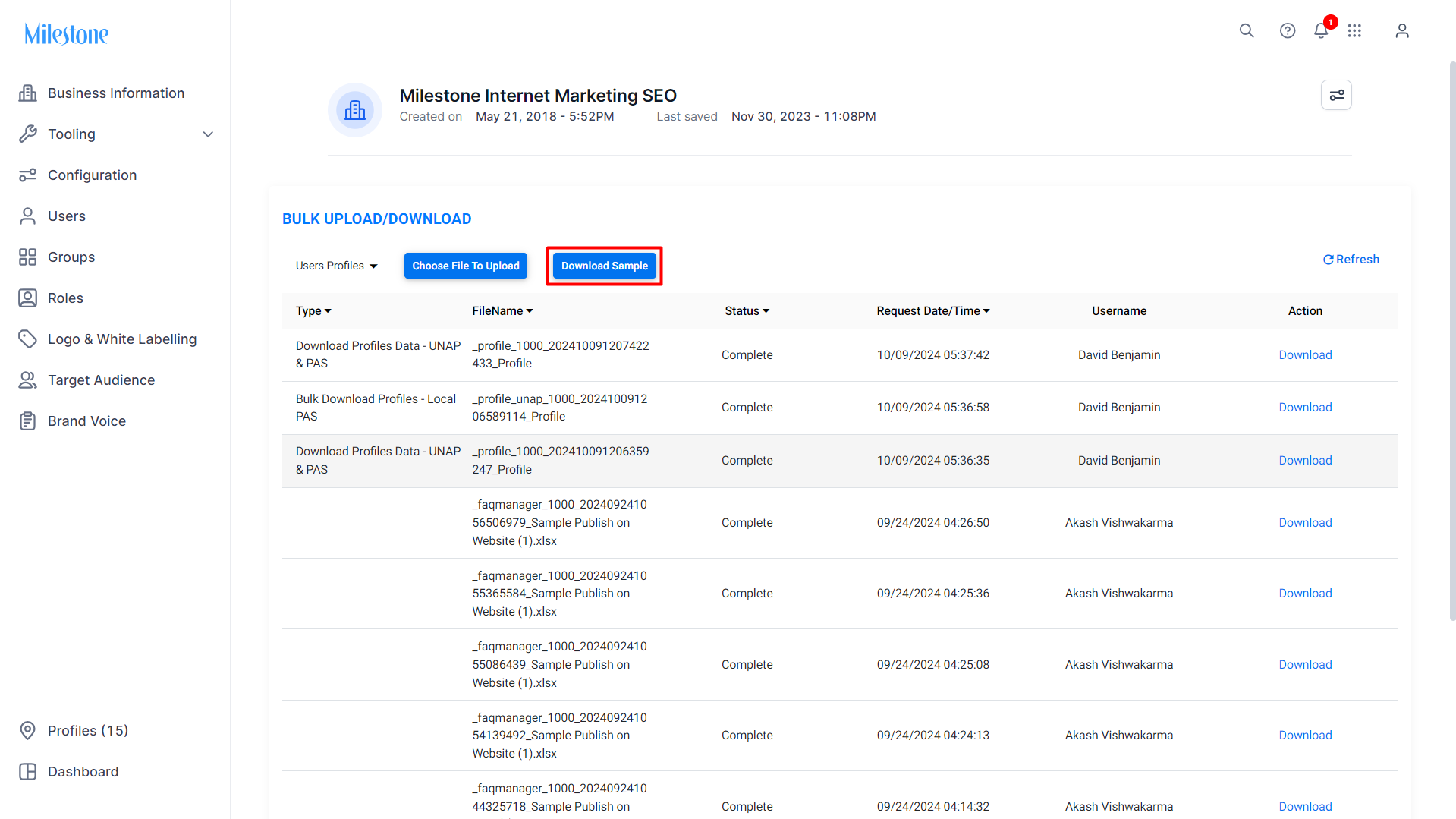Click filename _profile_unap_1000_202410091206589114_Profile
The height and width of the screenshot is (819, 1456).
point(560,408)
